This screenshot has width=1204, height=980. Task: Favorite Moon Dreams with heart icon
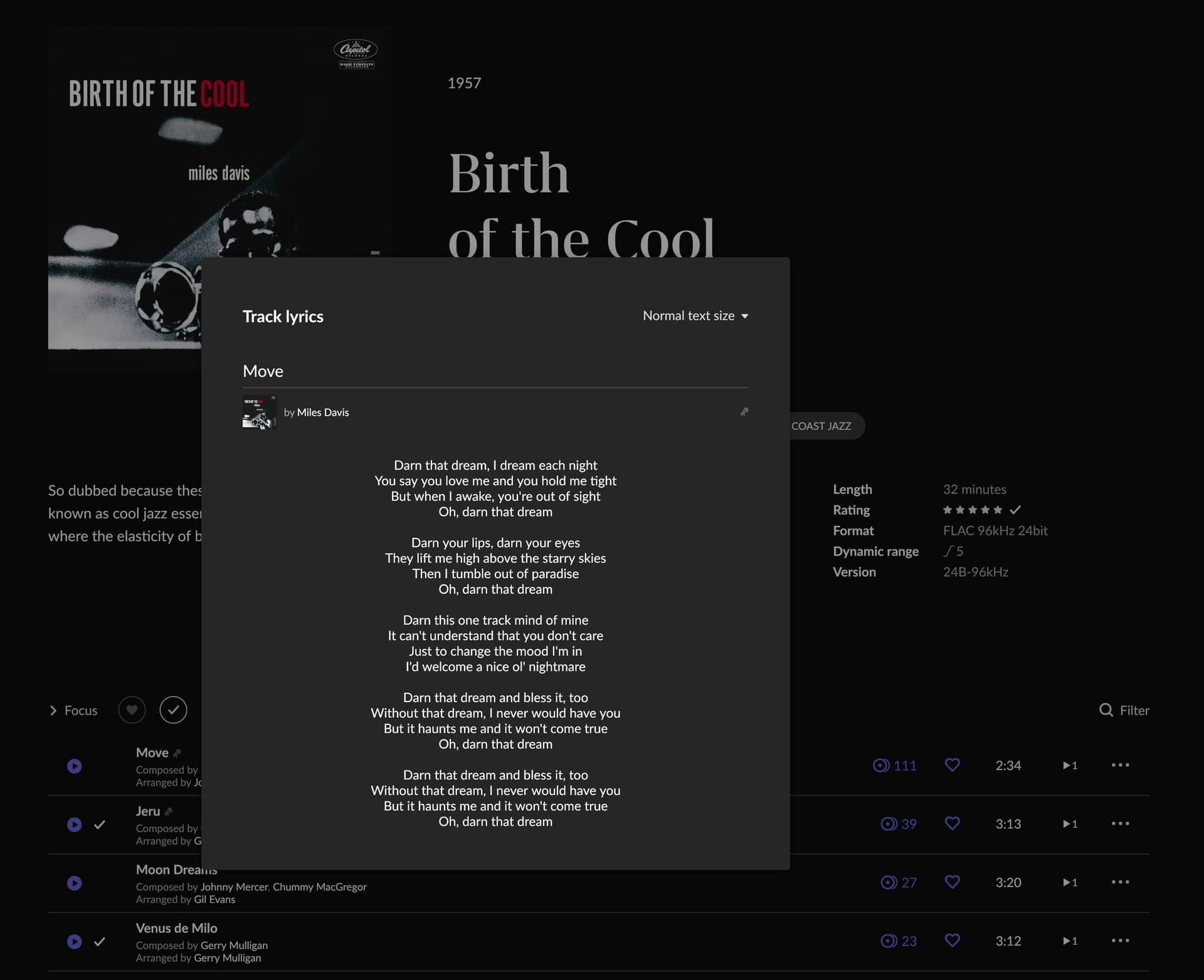(952, 882)
